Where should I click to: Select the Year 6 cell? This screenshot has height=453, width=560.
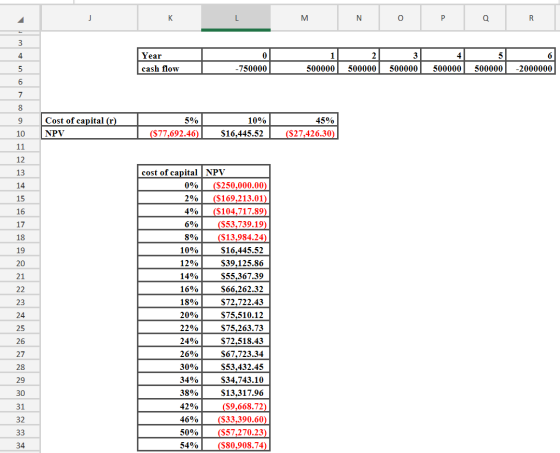pos(531,55)
